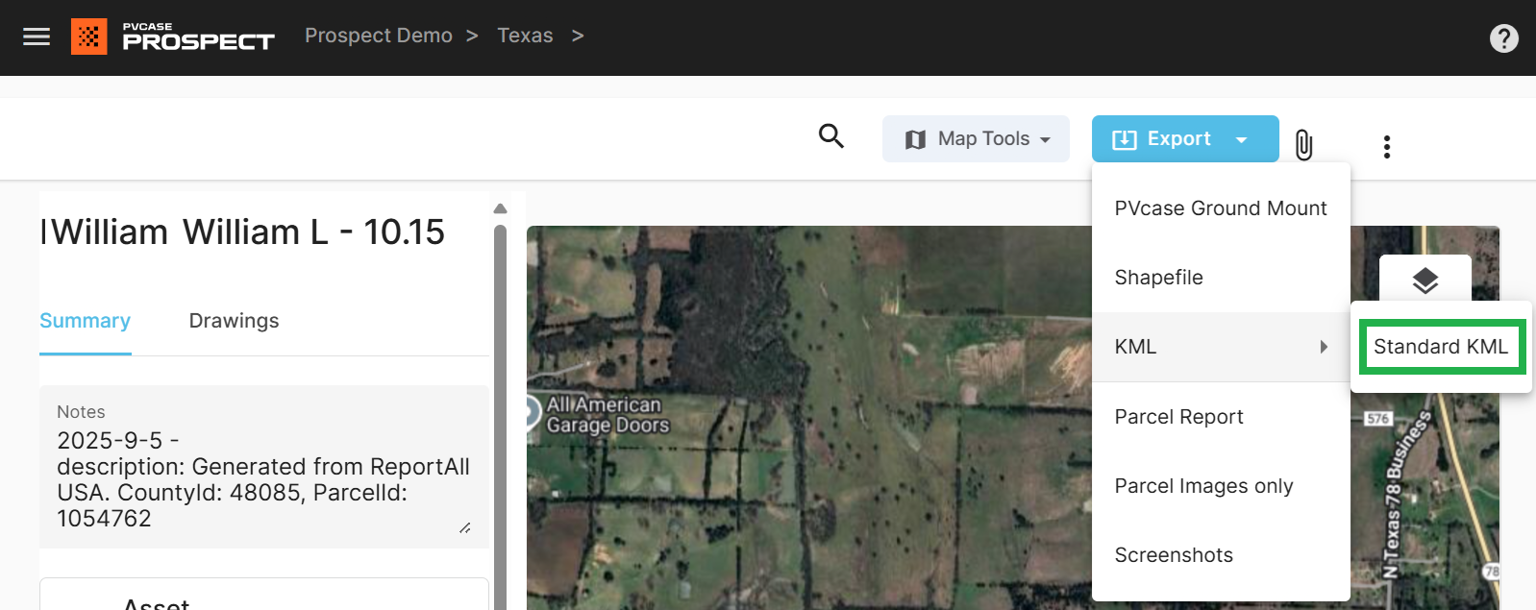Click the search magnifier icon
Viewport: 1536px width, 610px height.
[831, 137]
